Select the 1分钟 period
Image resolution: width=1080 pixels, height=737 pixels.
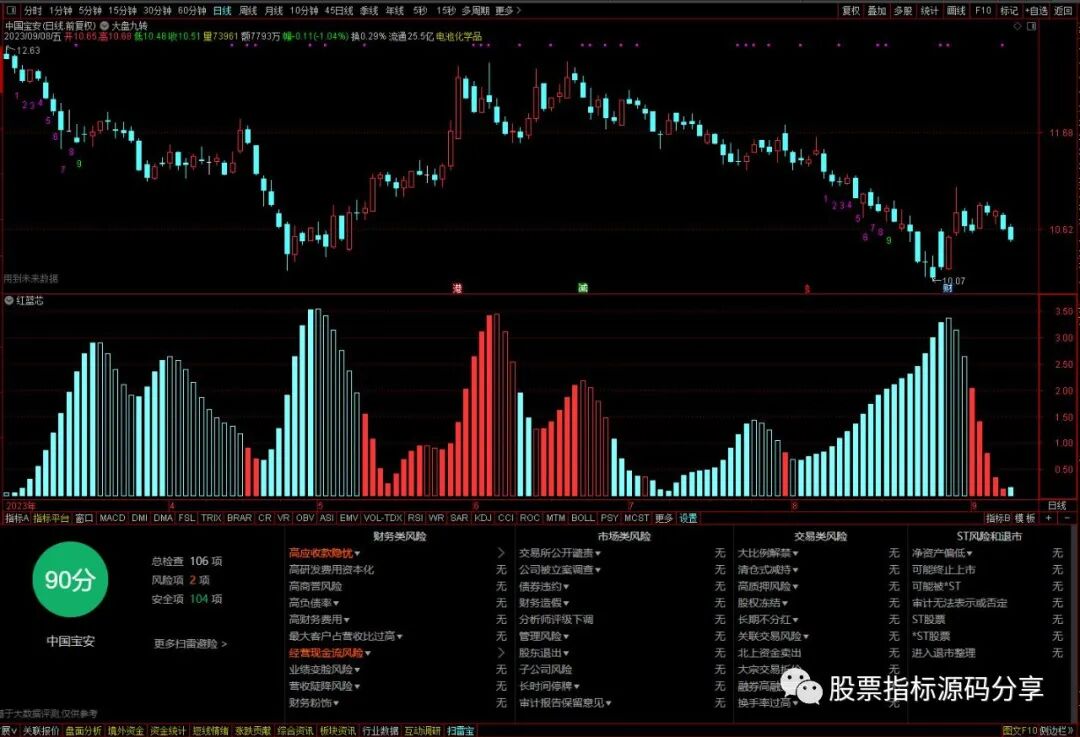[x=60, y=10]
